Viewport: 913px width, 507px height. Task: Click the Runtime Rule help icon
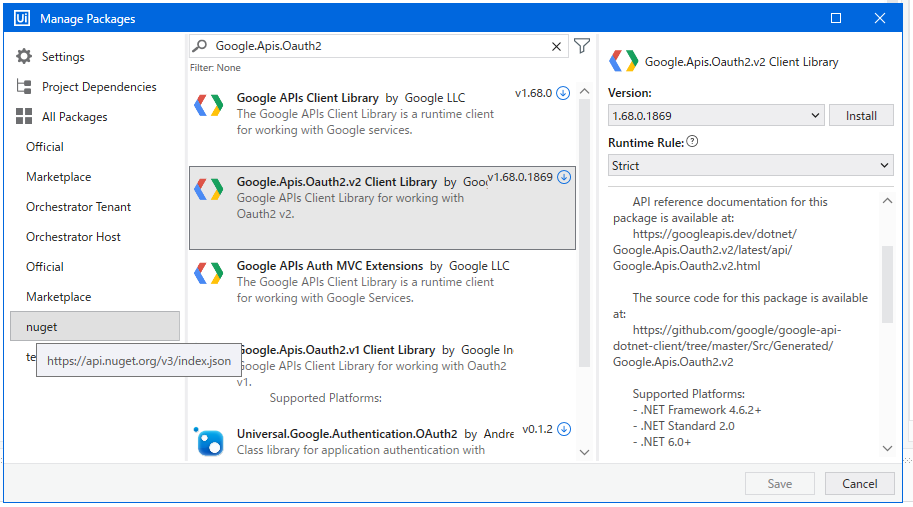coord(692,142)
